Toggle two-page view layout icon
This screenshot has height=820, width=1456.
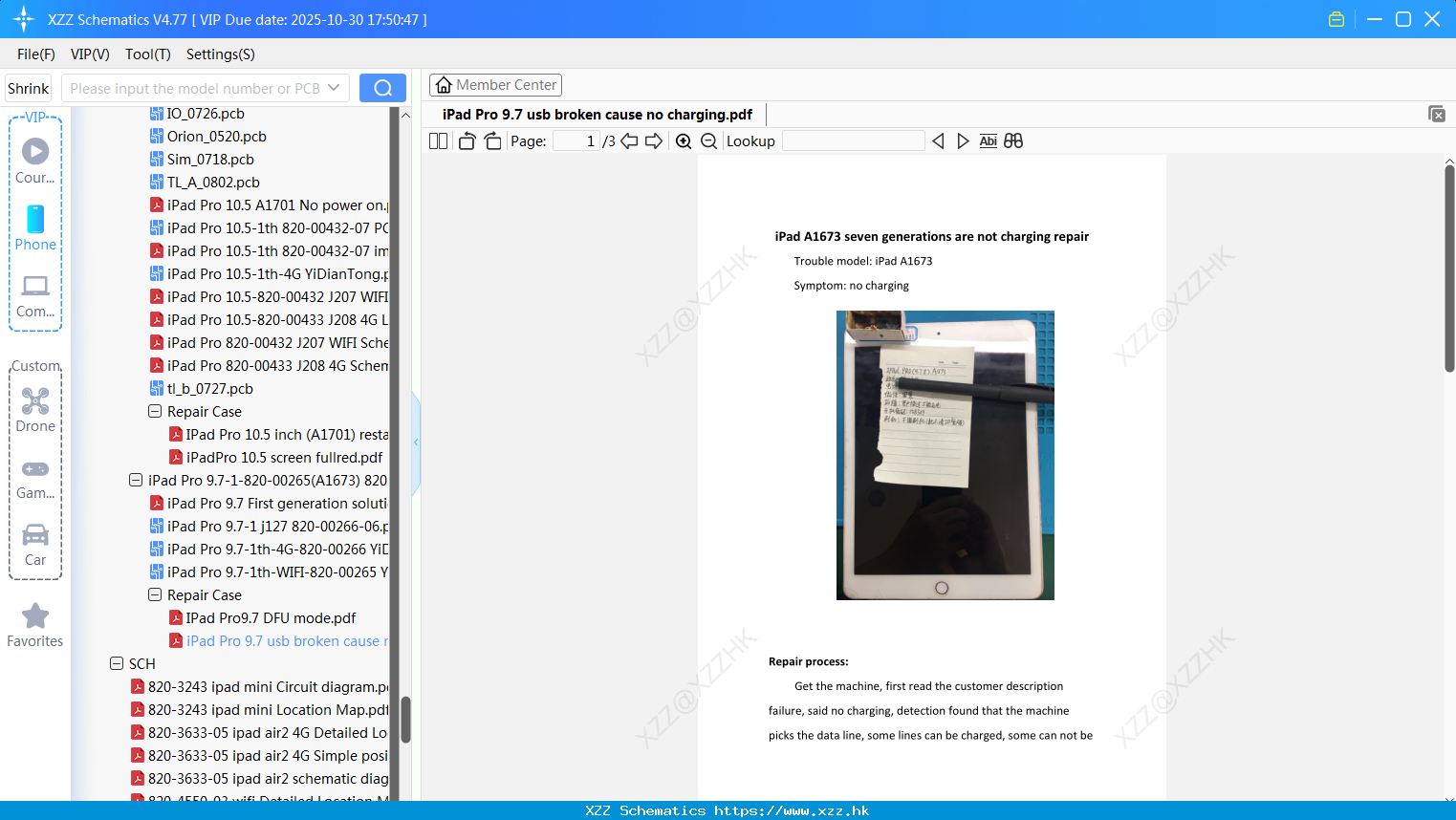438,140
